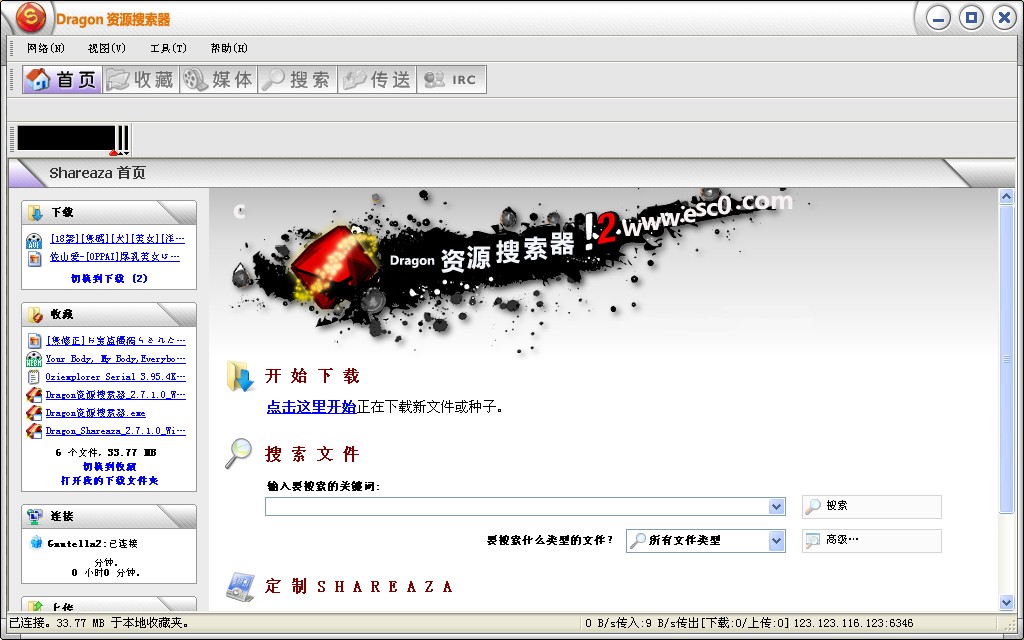Image resolution: width=1024 pixels, height=640 pixels.
Task: Click the 搜索文件 magnifier icon
Action: point(238,453)
